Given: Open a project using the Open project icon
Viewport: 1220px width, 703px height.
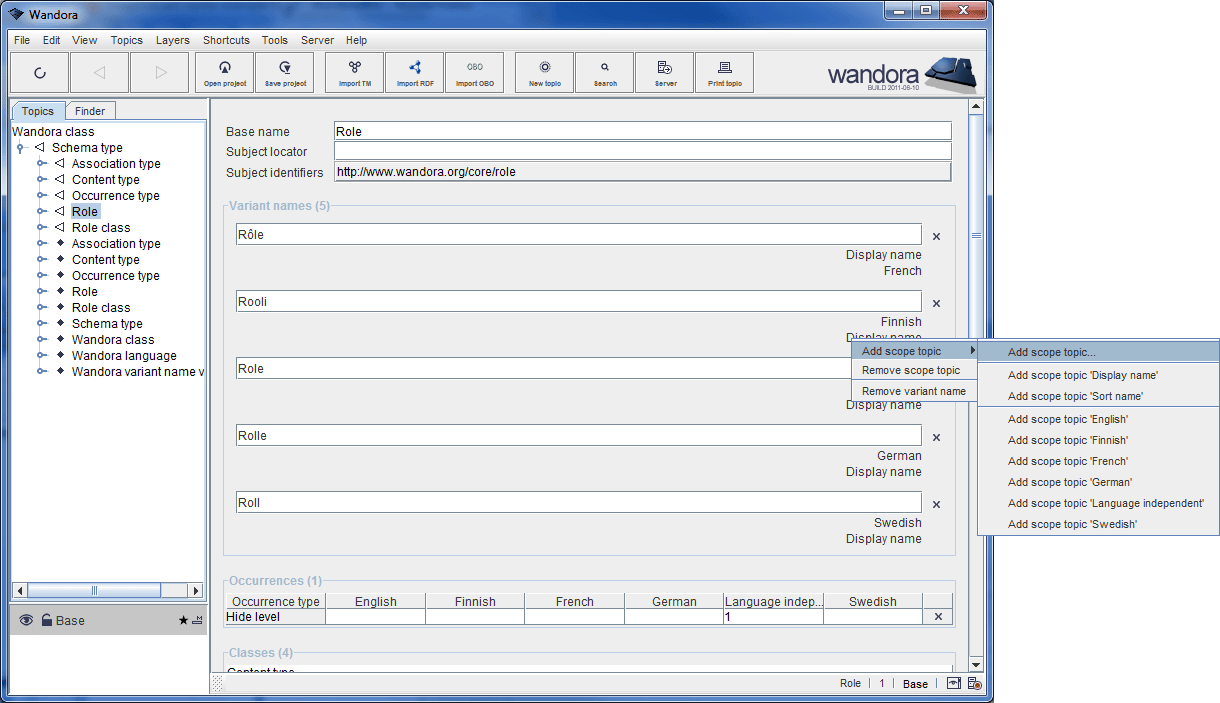Looking at the screenshot, I should click(224, 72).
